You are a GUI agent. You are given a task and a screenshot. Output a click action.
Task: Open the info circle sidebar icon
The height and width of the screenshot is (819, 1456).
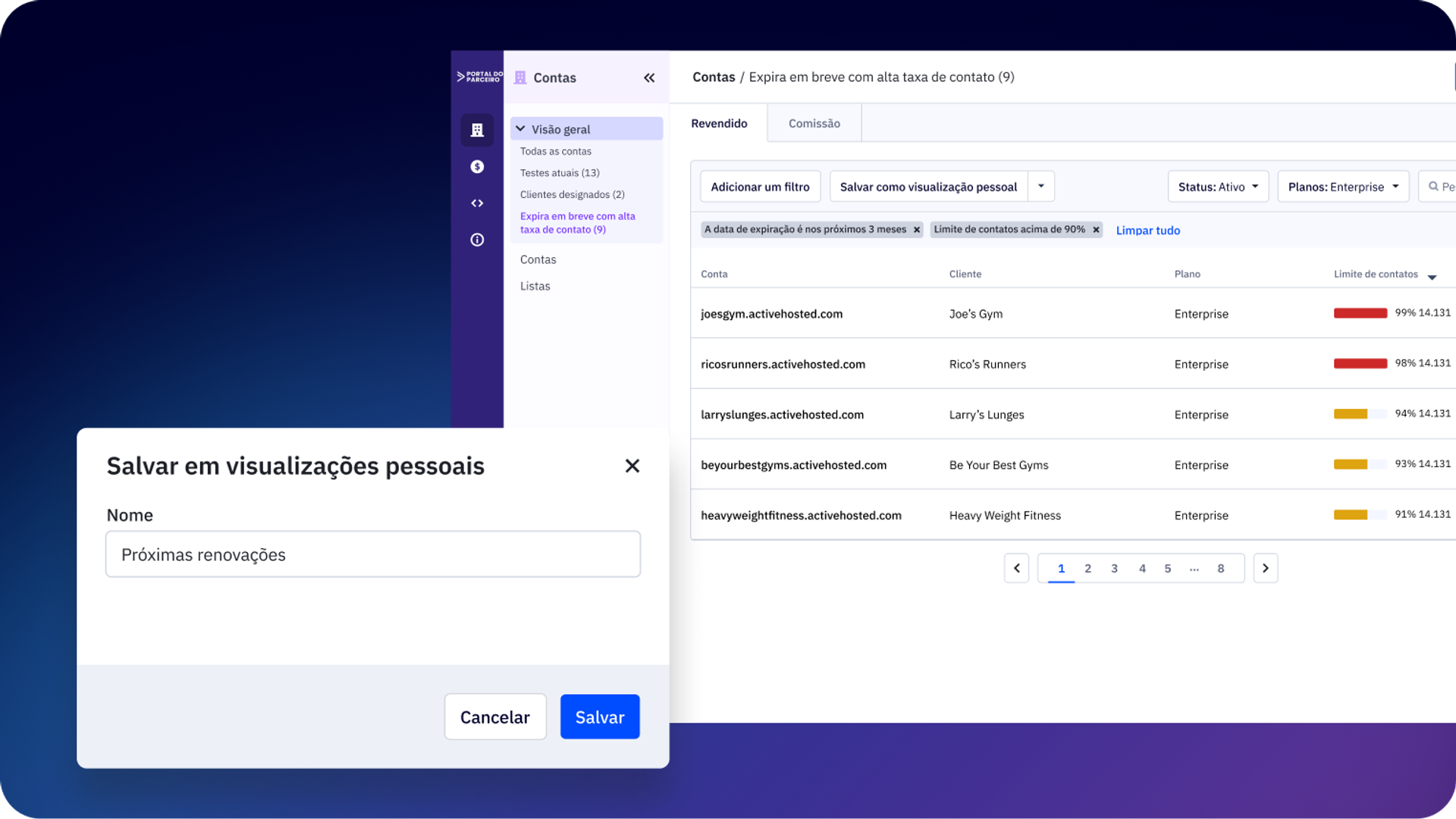coord(477,240)
